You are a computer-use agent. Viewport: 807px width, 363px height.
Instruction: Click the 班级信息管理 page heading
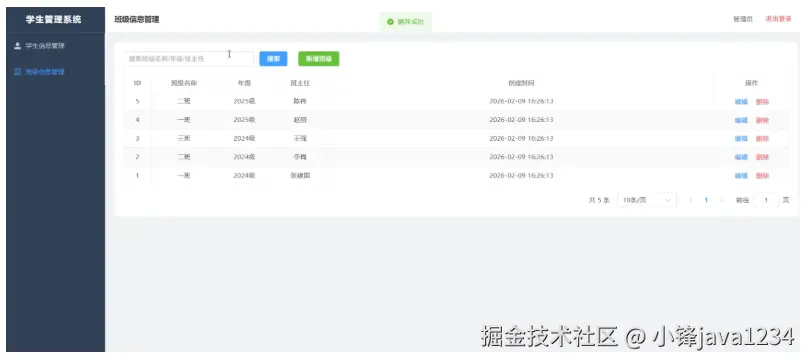pyautogui.click(x=137, y=20)
